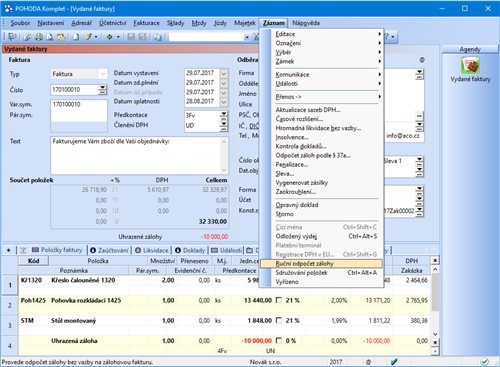Viewport: 500px width, 367px height.
Task: Open the Datum vystavení date dropdown
Action: click(x=224, y=73)
